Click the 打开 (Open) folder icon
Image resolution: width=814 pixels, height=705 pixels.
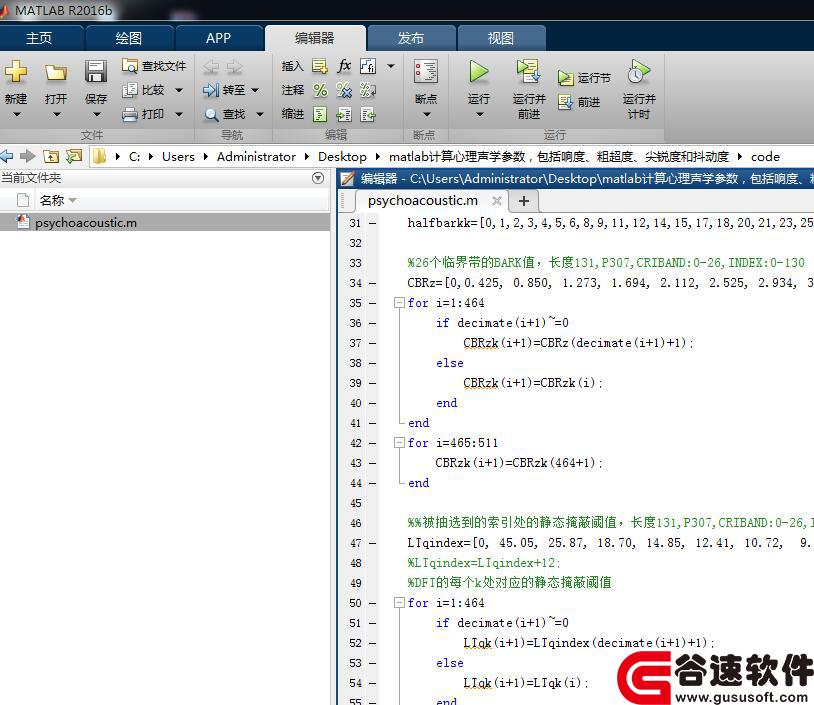pyautogui.click(x=56, y=72)
